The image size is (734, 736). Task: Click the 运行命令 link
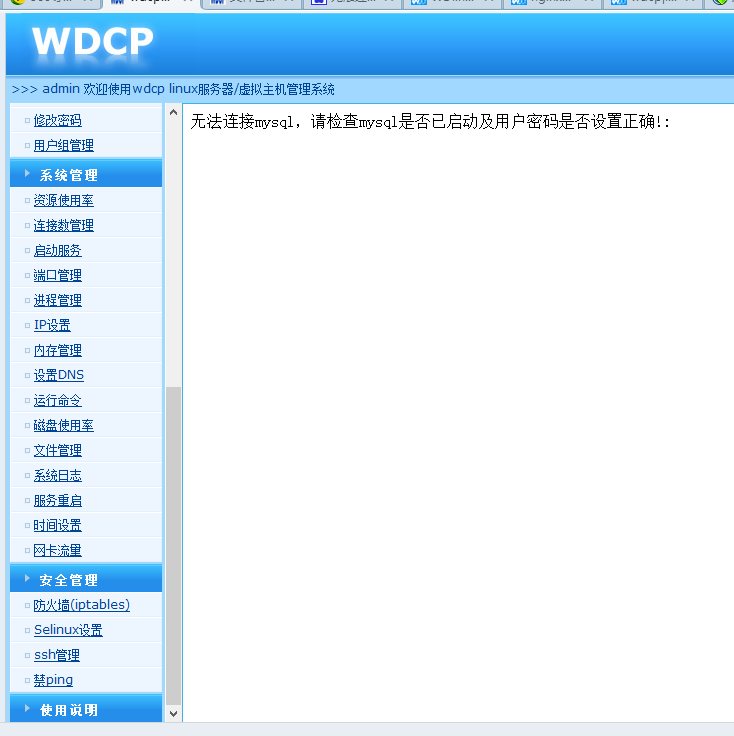(57, 400)
